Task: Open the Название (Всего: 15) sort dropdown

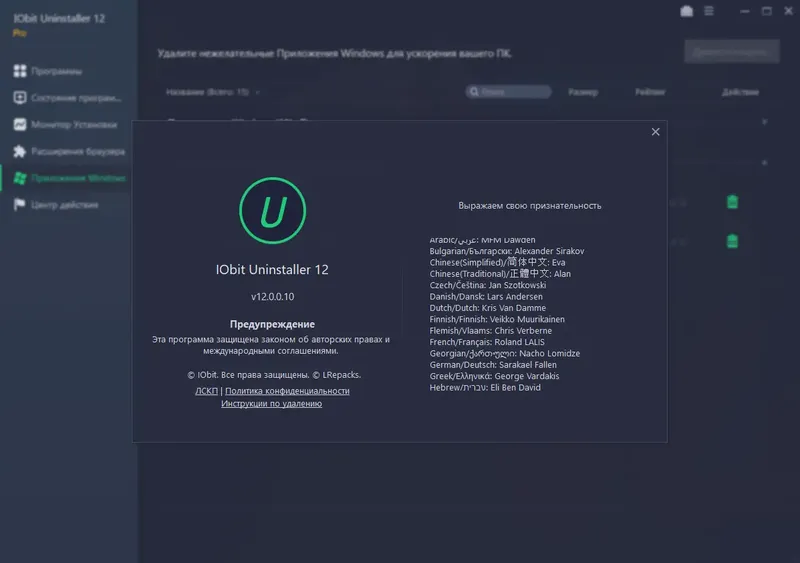Action: (213, 92)
